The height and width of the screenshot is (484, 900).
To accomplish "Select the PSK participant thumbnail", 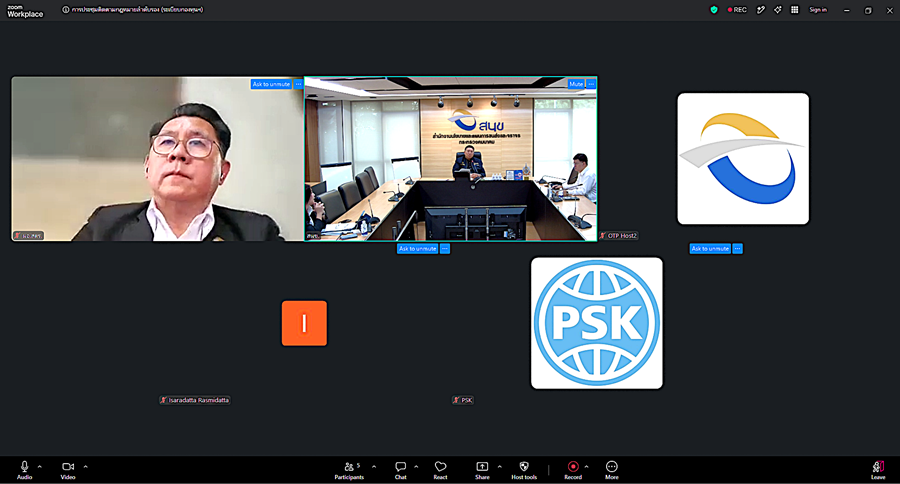I will tap(597, 323).
